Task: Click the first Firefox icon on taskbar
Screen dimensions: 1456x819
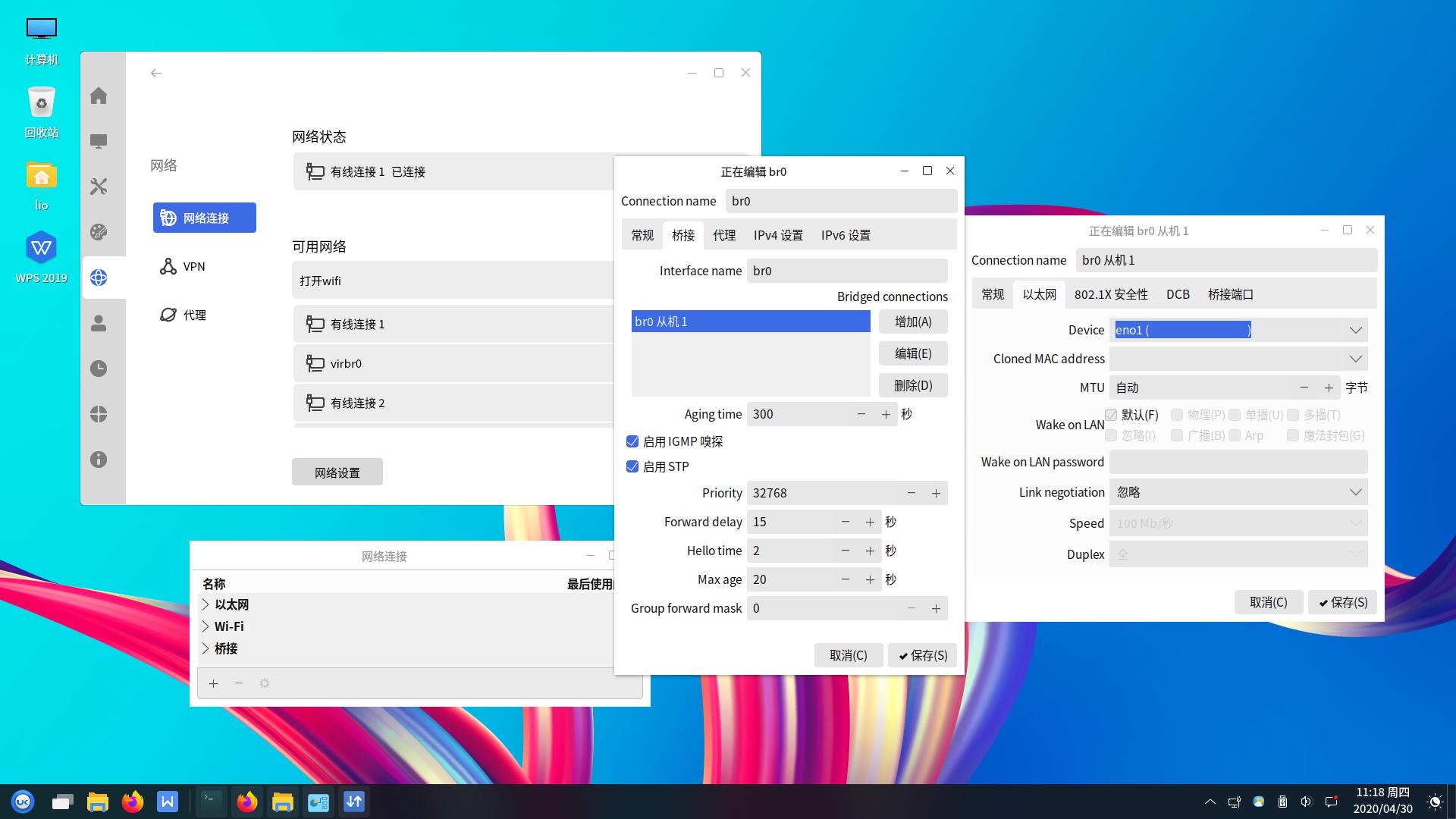Action: click(x=133, y=802)
